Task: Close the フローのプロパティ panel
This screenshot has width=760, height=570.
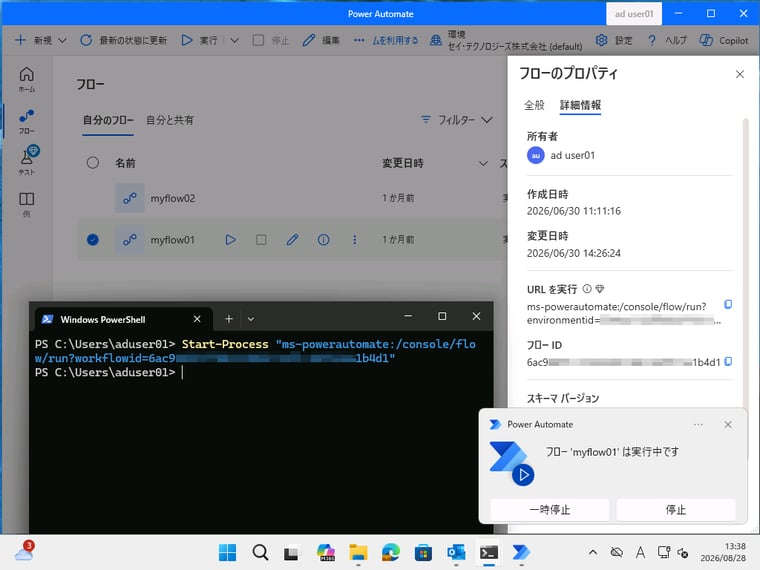Action: pos(740,74)
